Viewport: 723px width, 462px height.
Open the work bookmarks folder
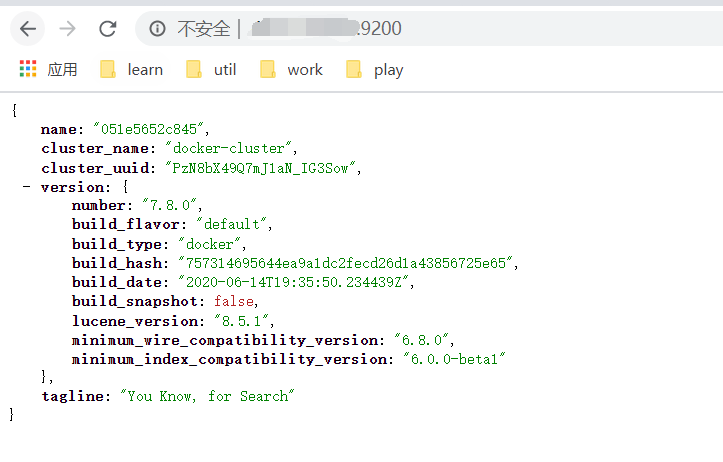(x=291, y=70)
